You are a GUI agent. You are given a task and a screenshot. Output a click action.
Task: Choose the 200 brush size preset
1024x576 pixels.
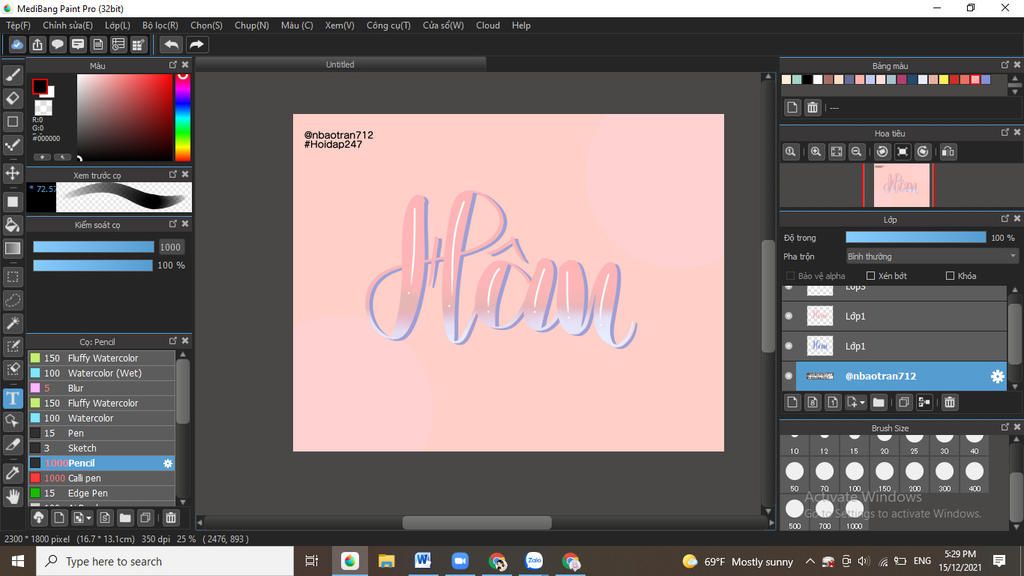(914, 476)
